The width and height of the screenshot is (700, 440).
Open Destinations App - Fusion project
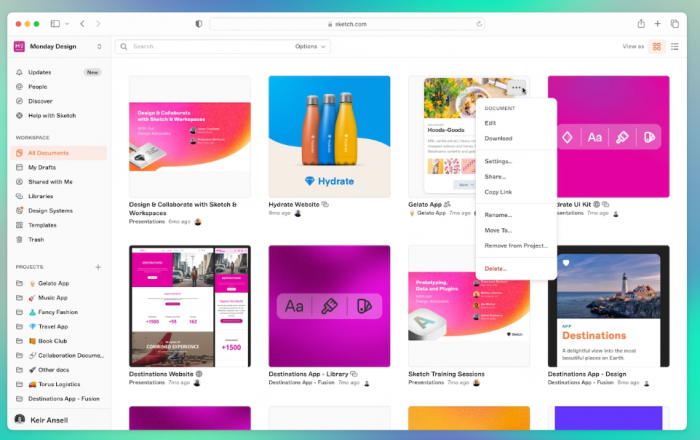pyautogui.click(x=58, y=398)
